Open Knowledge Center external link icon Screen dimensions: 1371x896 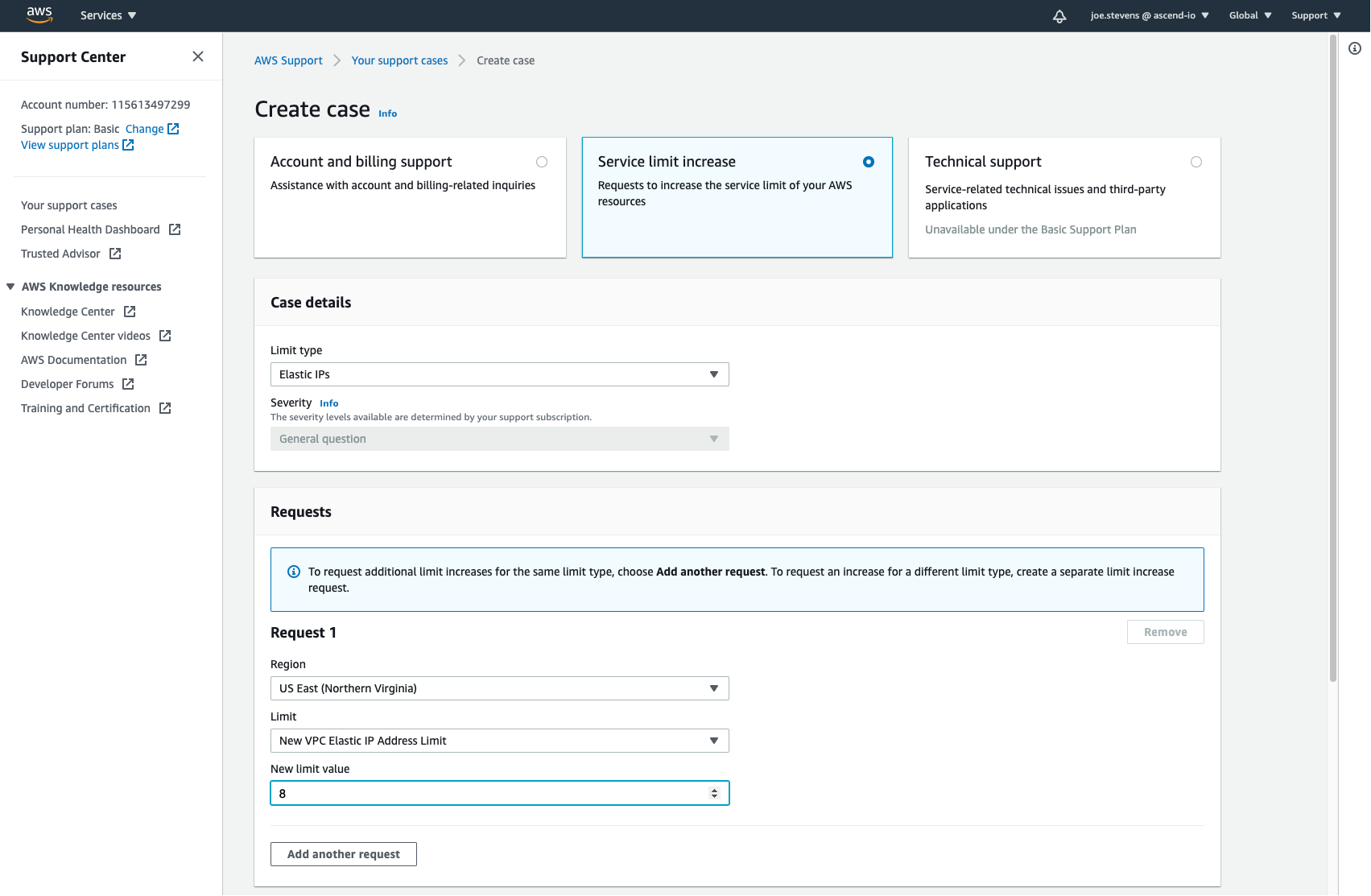130,312
